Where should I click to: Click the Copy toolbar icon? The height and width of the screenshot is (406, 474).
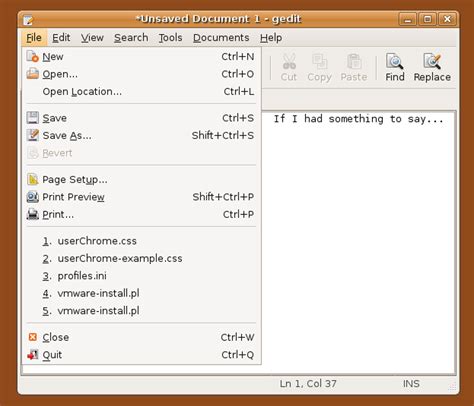click(319, 61)
